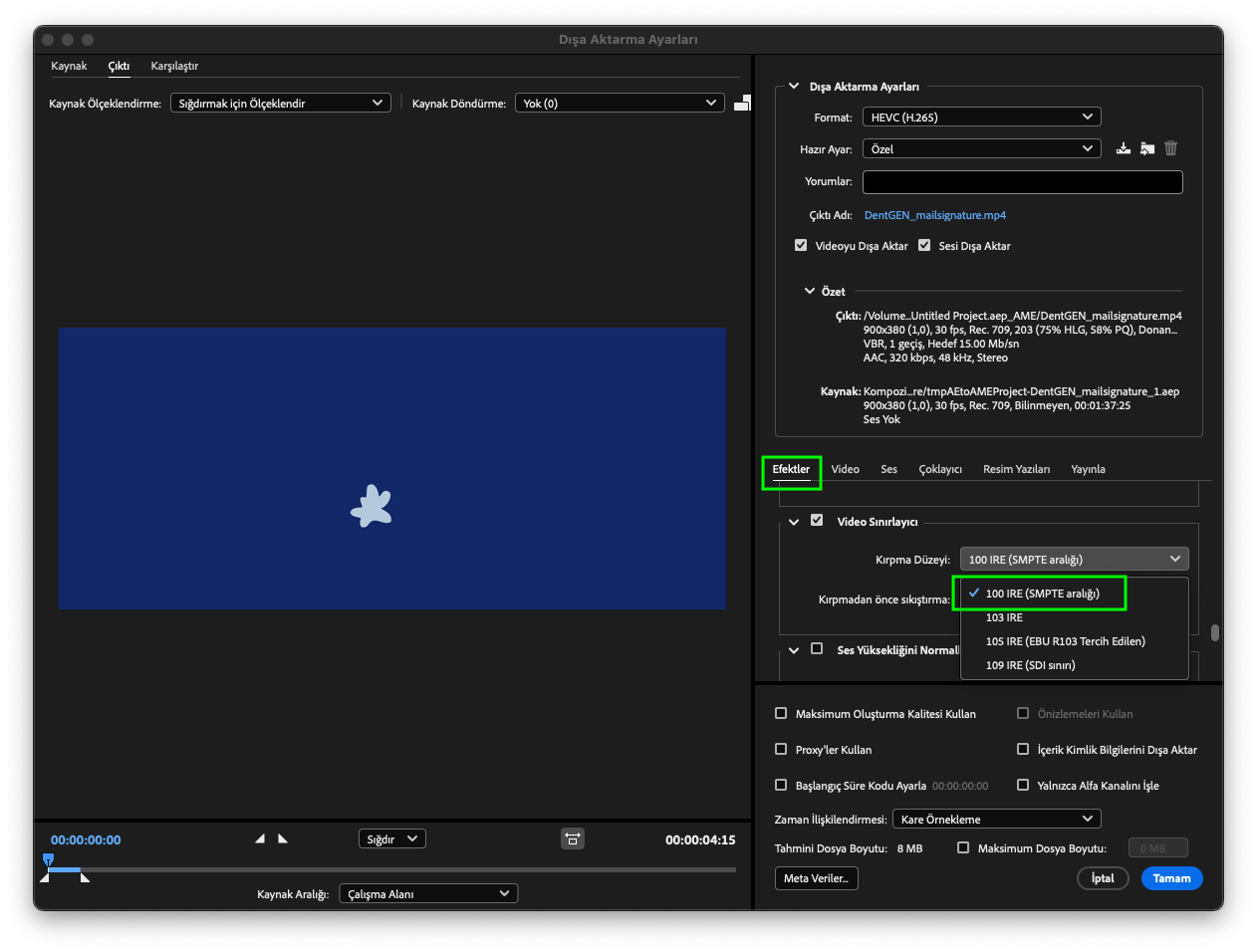Enable Maksimum Dosya Boyutu checkbox
1257x952 pixels.
tap(963, 847)
